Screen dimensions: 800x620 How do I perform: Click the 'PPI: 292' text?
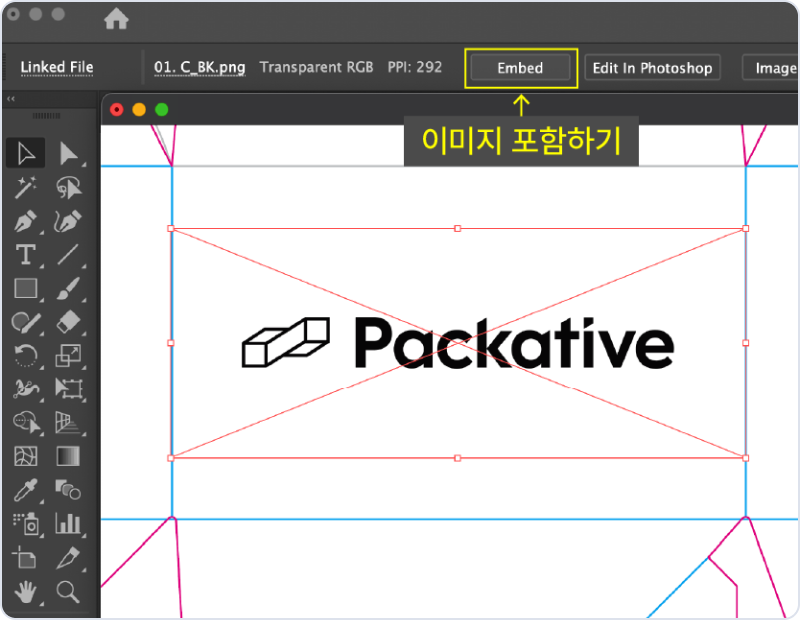(x=415, y=67)
